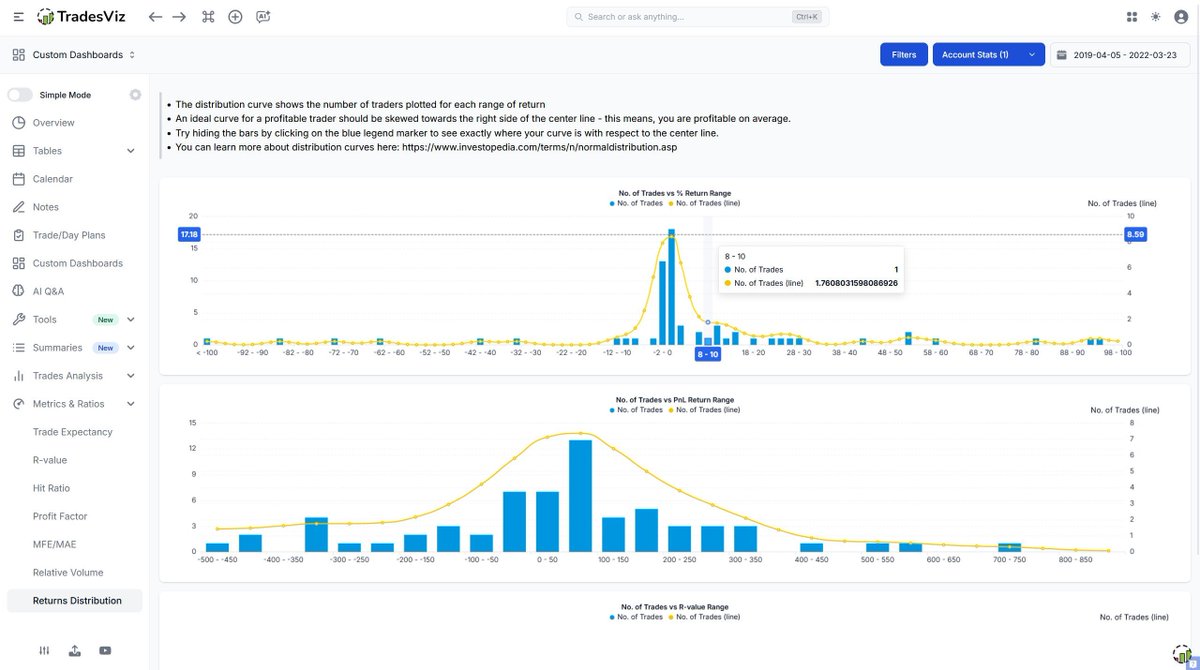Screen dimensions: 1200x670
Task: Hide bars via % Return chart blue legend
Action: tap(612, 203)
